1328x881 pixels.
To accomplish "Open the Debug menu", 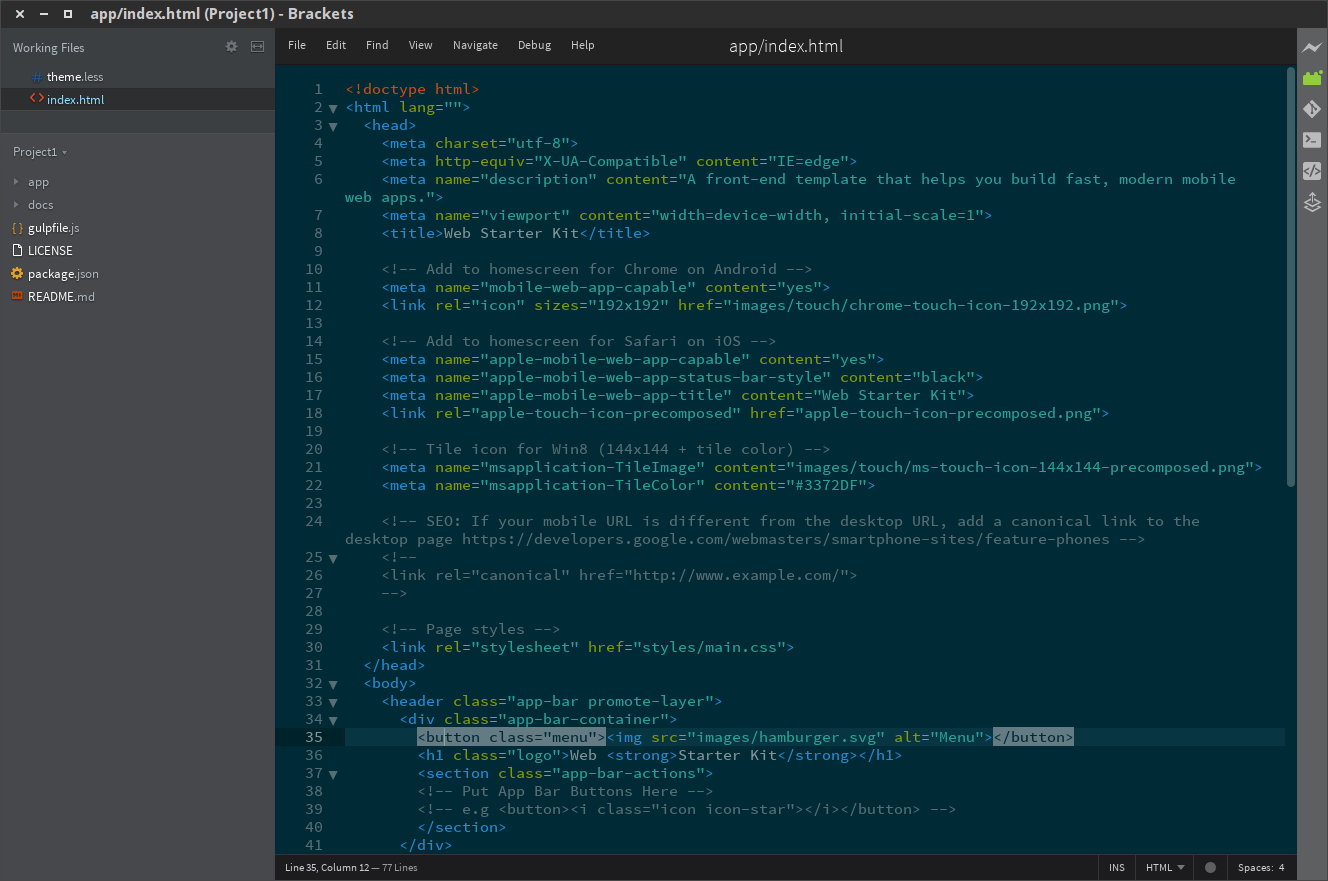I will click(534, 45).
